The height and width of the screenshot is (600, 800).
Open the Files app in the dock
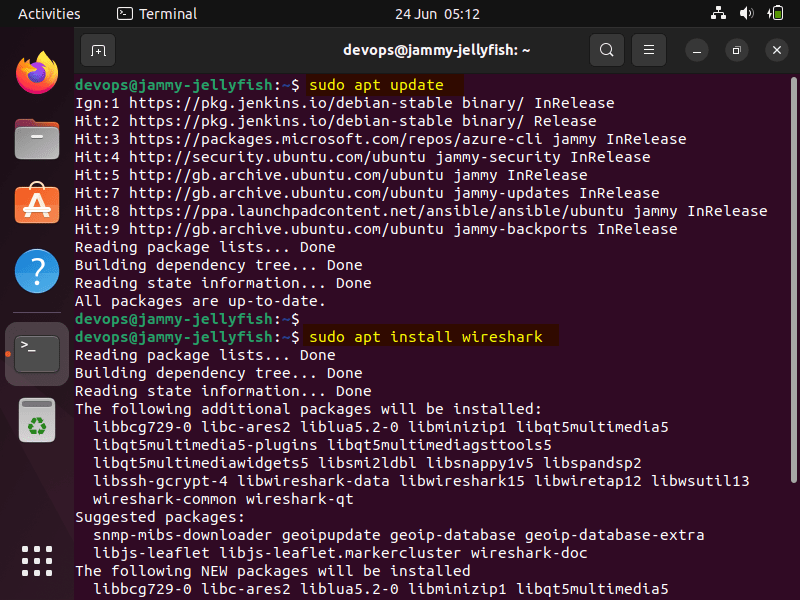pyautogui.click(x=36, y=139)
